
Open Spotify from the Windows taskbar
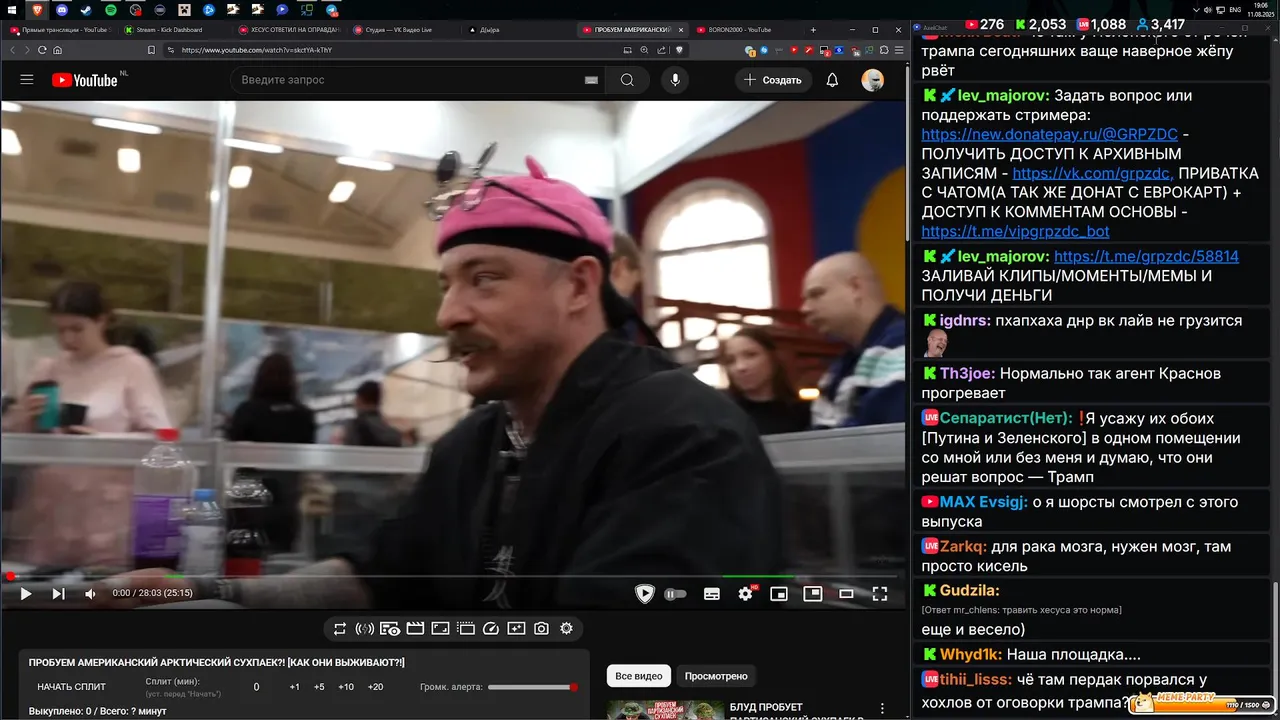pyautogui.click(x=110, y=9)
